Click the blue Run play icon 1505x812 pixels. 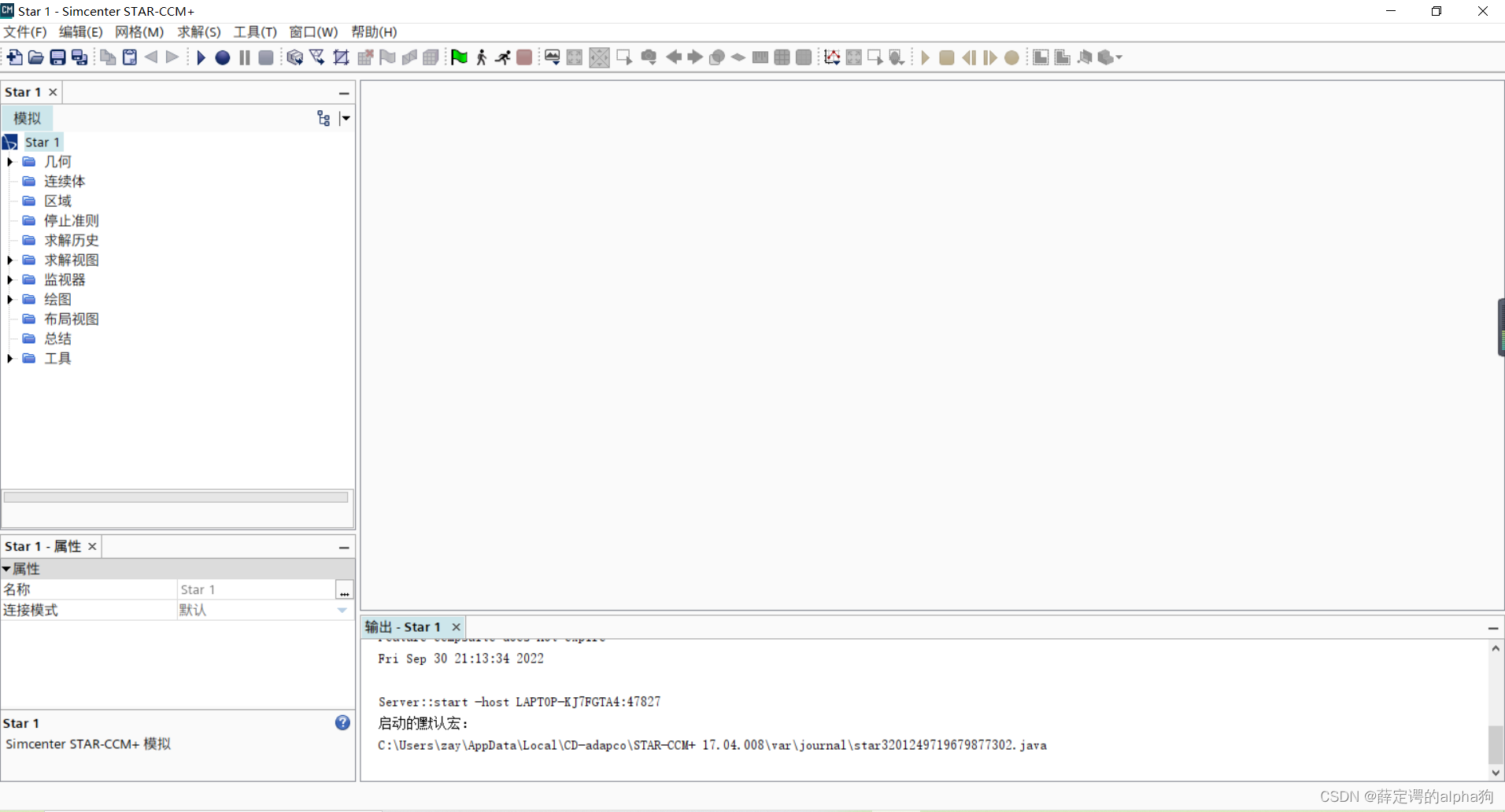pos(201,57)
